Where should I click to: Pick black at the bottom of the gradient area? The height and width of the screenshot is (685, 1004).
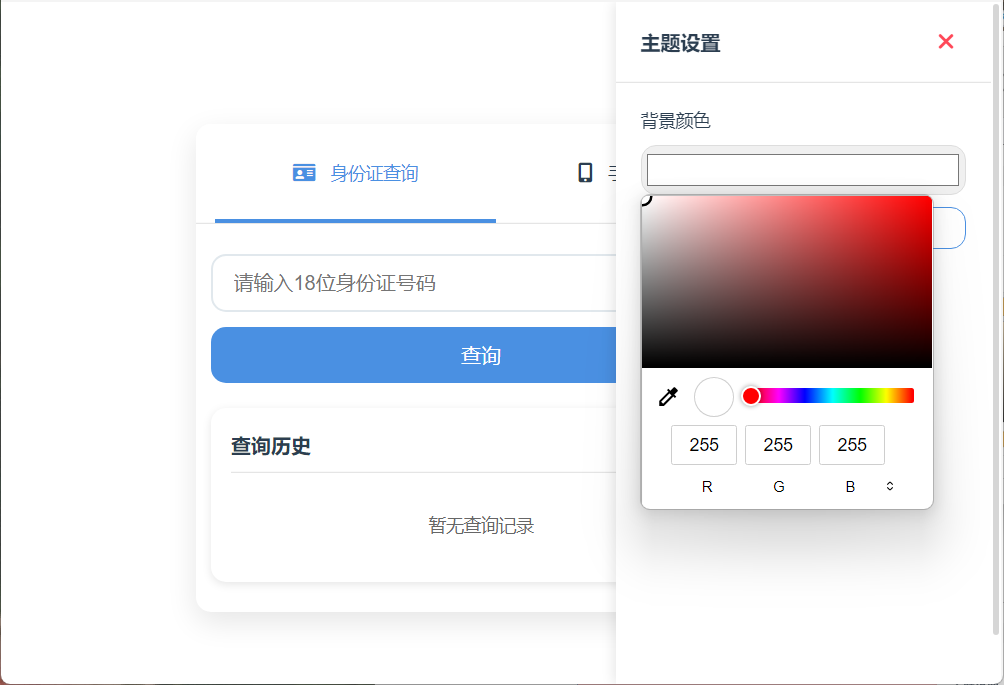click(x=787, y=365)
